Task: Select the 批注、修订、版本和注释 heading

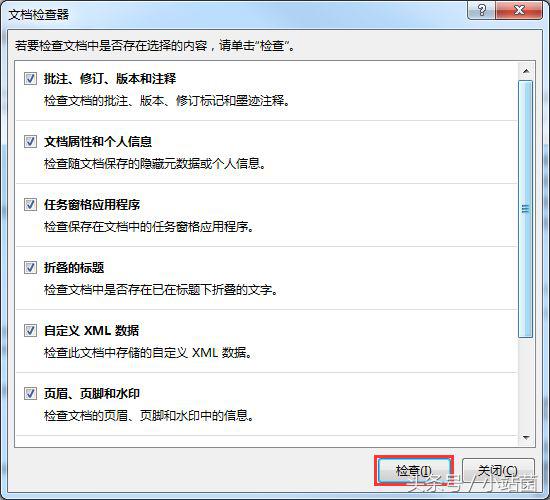Action: 110,79
